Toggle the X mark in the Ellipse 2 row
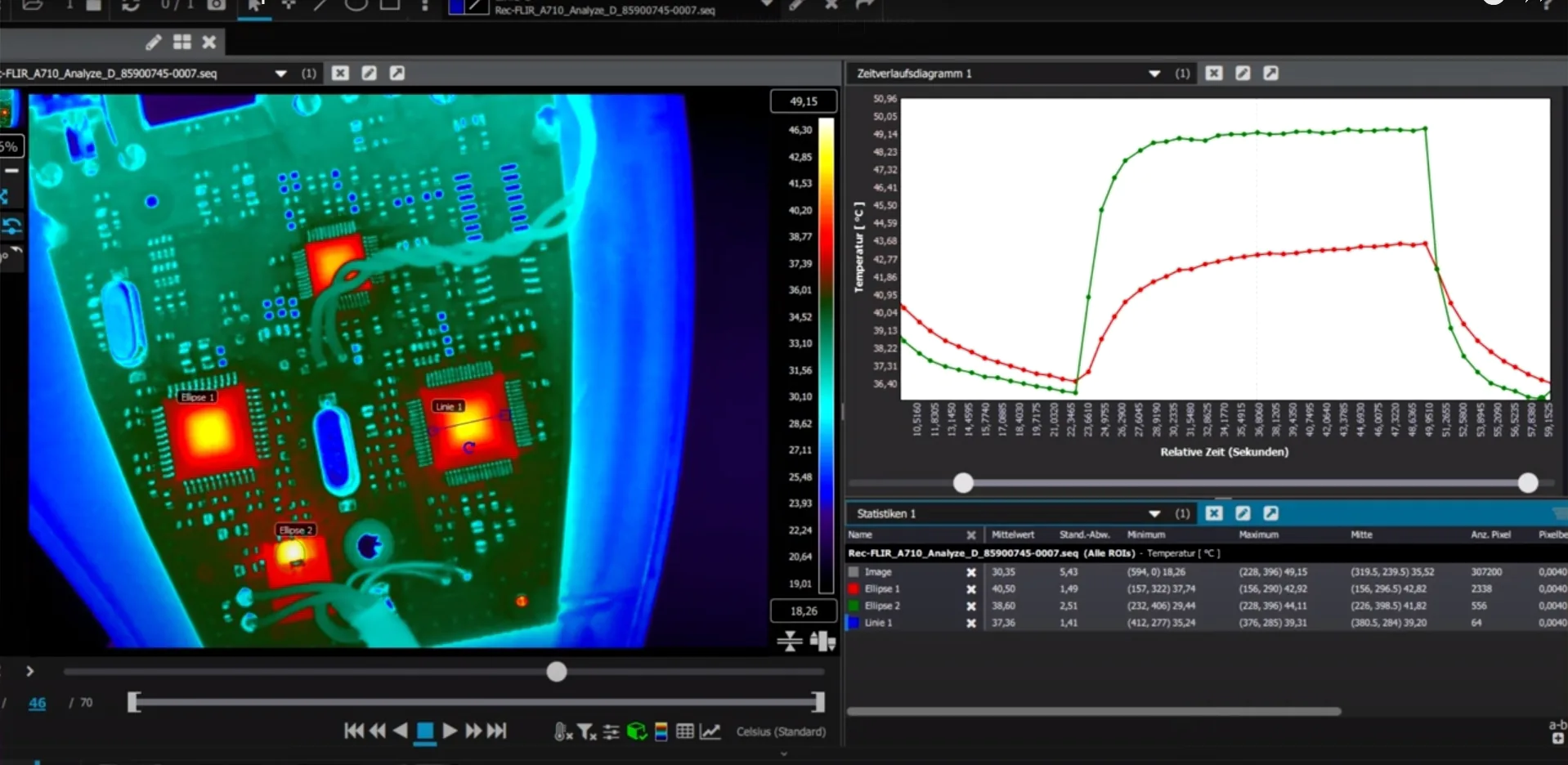 coord(971,606)
